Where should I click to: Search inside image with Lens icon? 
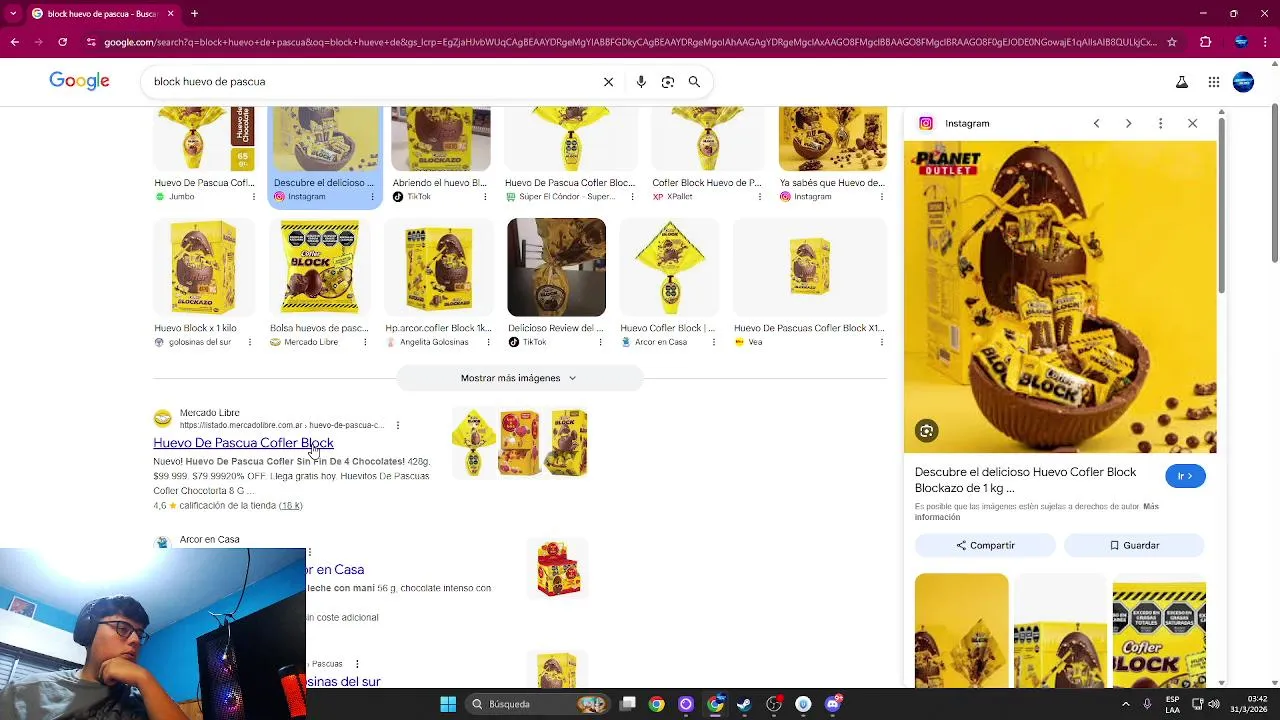[x=927, y=431]
